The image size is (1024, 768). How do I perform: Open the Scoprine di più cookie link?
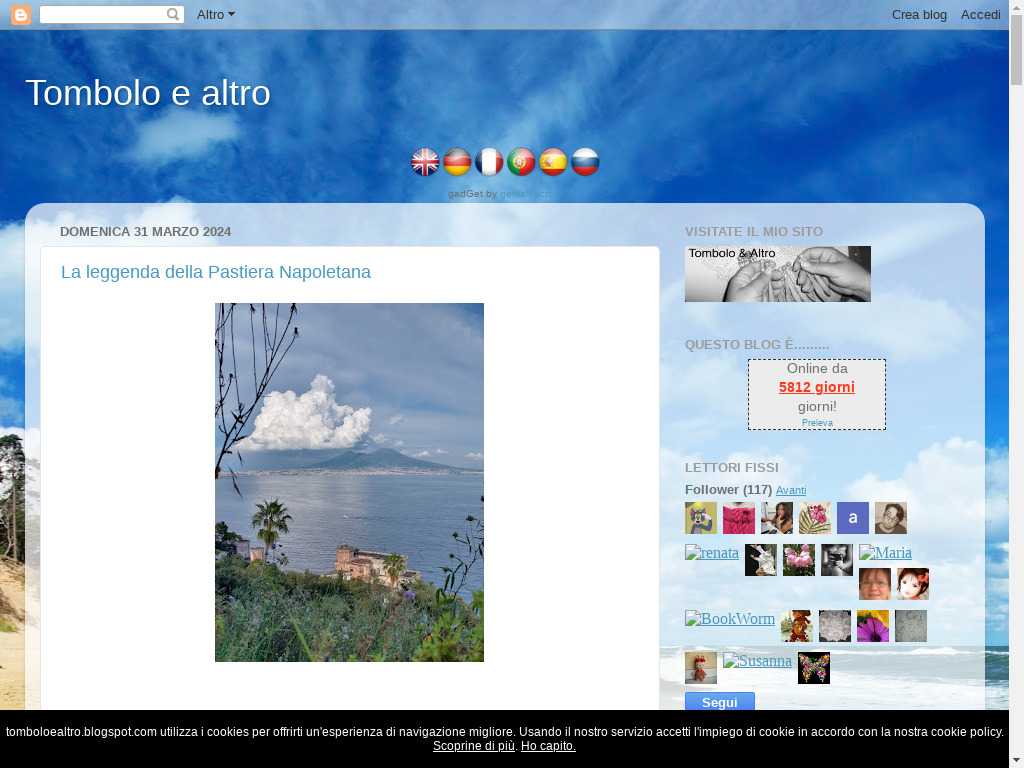[x=474, y=746]
